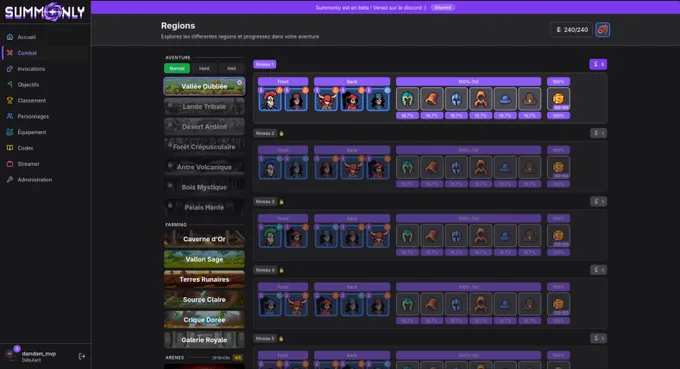The width and height of the screenshot is (680, 369).
Task: Select the Bois Mystique region
Action: pos(204,187)
